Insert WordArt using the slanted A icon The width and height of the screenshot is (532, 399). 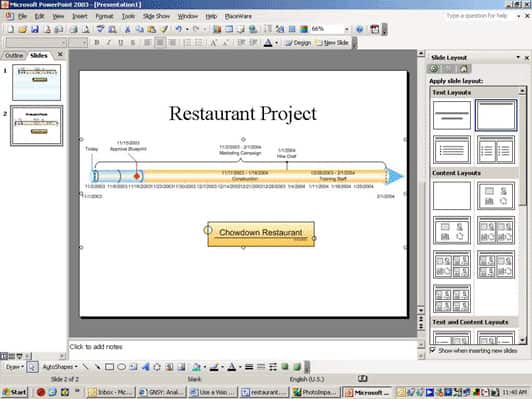(146, 367)
